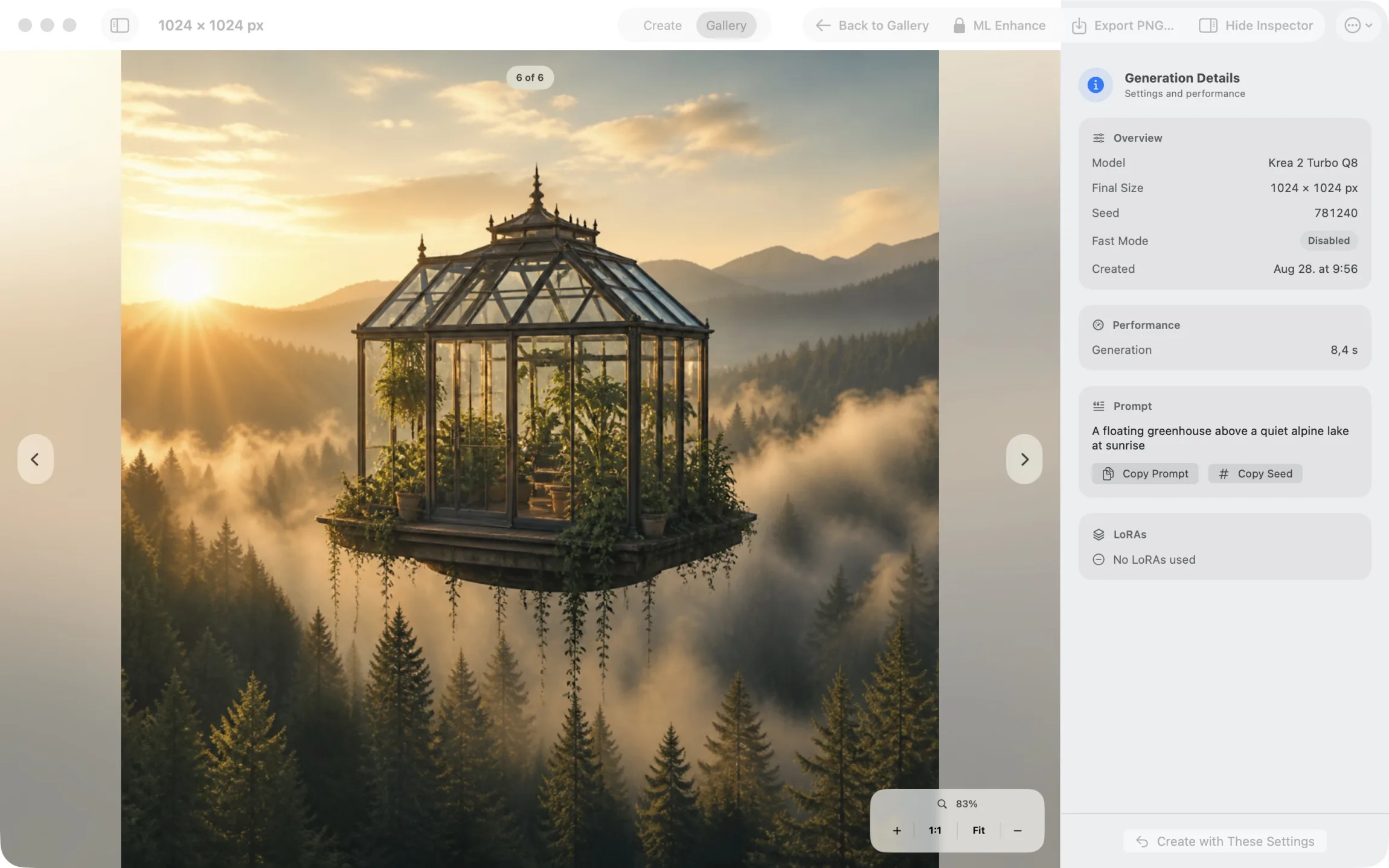Click the Generation Details heading

pyautogui.click(x=1182, y=78)
